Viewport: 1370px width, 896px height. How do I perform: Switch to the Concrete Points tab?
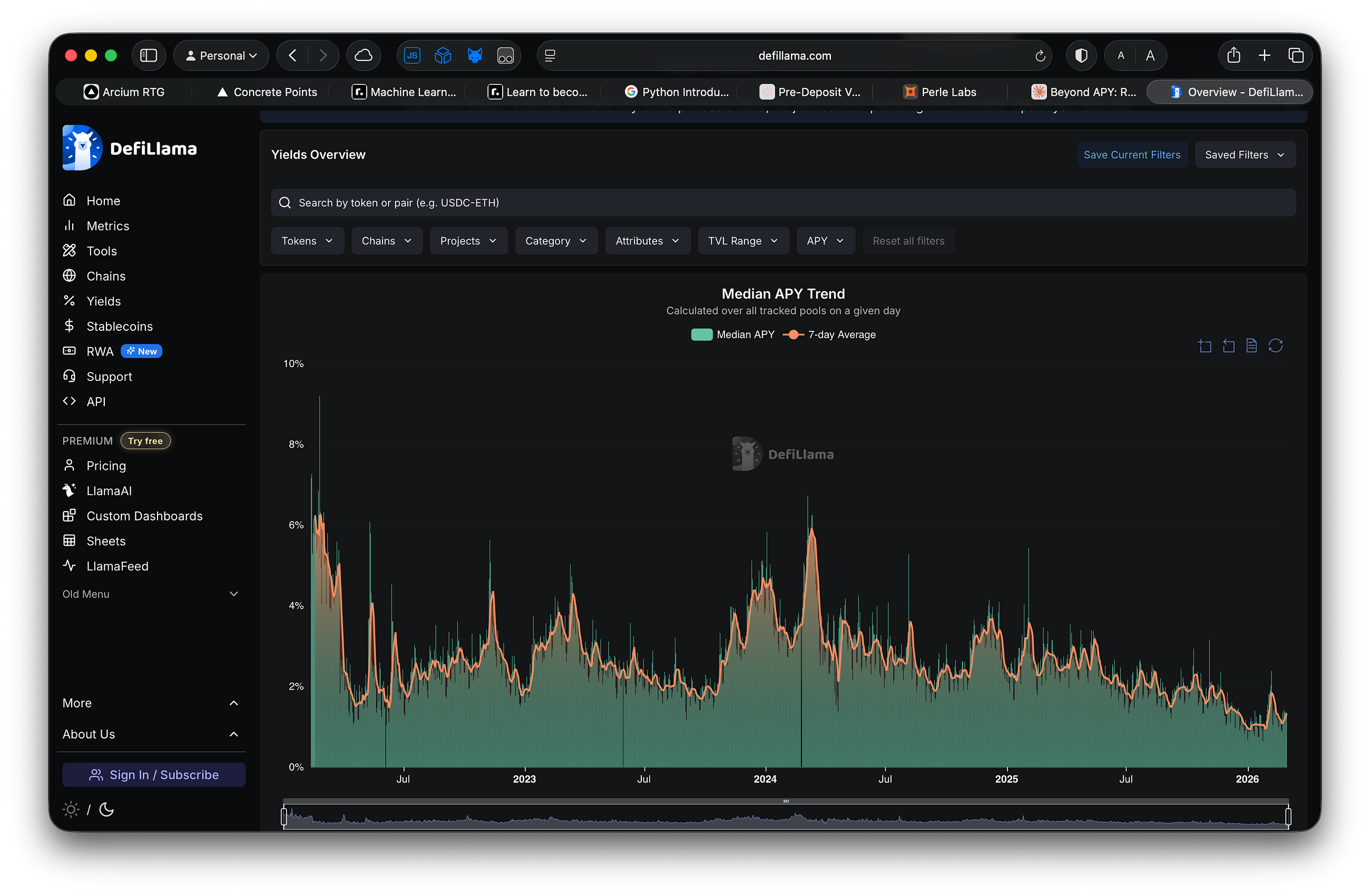[267, 92]
